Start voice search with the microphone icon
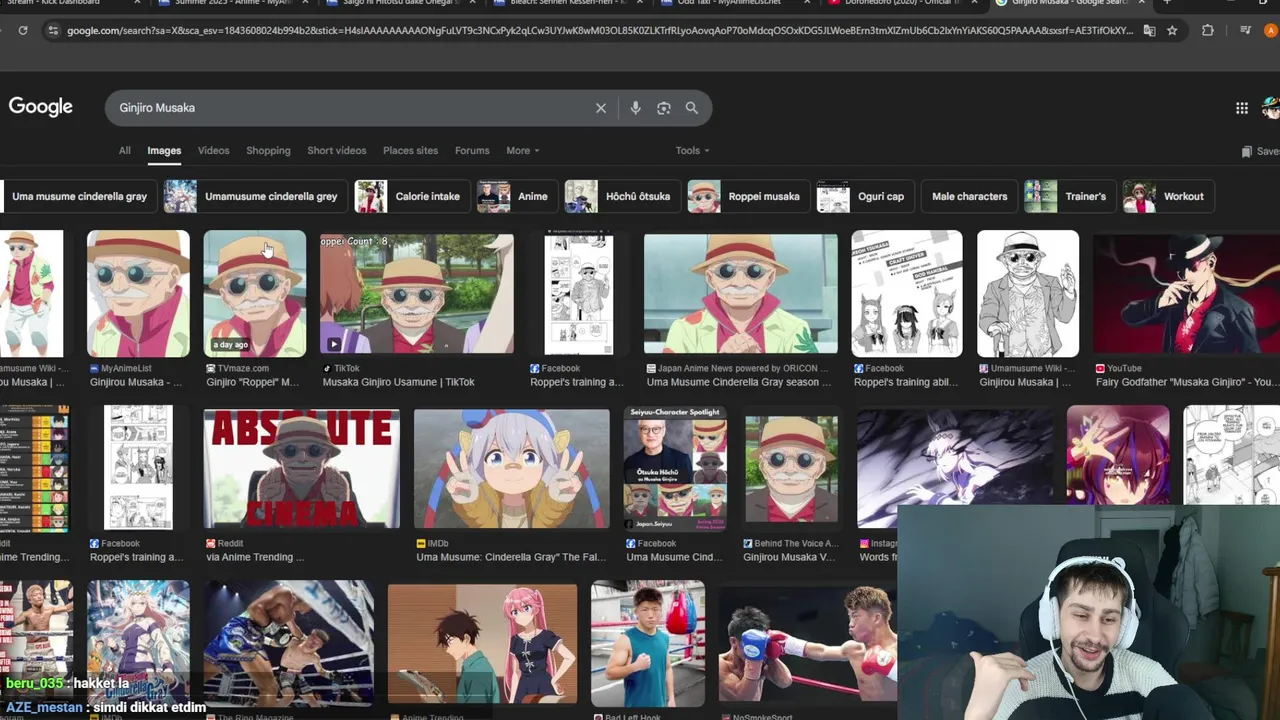Viewport: 1280px width, 720px height. (635, 108)
